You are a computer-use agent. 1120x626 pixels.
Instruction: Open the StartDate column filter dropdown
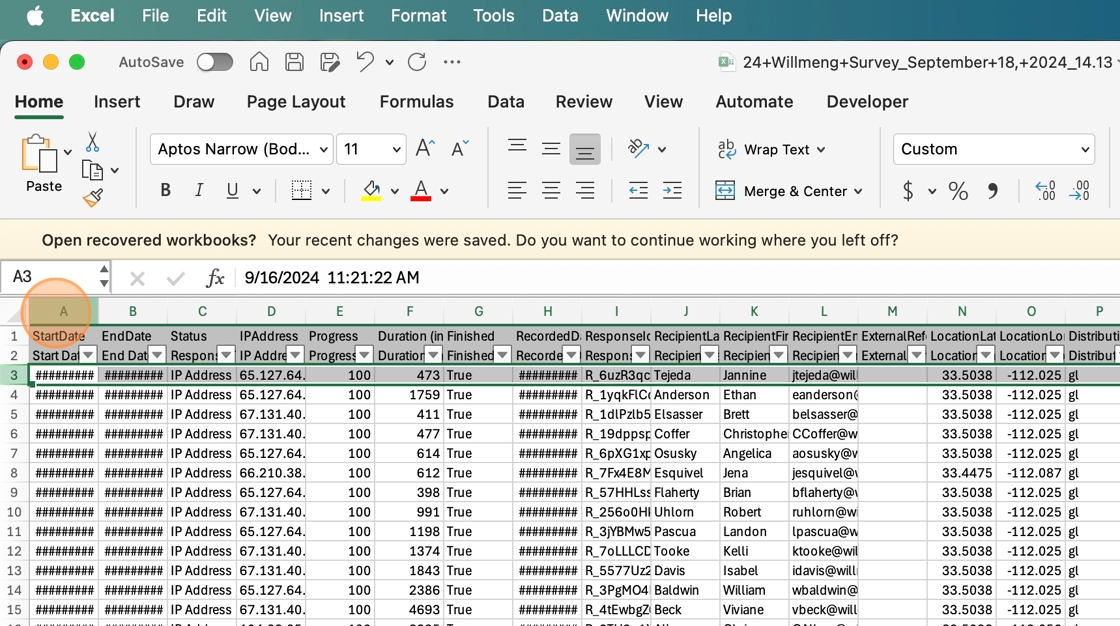pos(88,356)
